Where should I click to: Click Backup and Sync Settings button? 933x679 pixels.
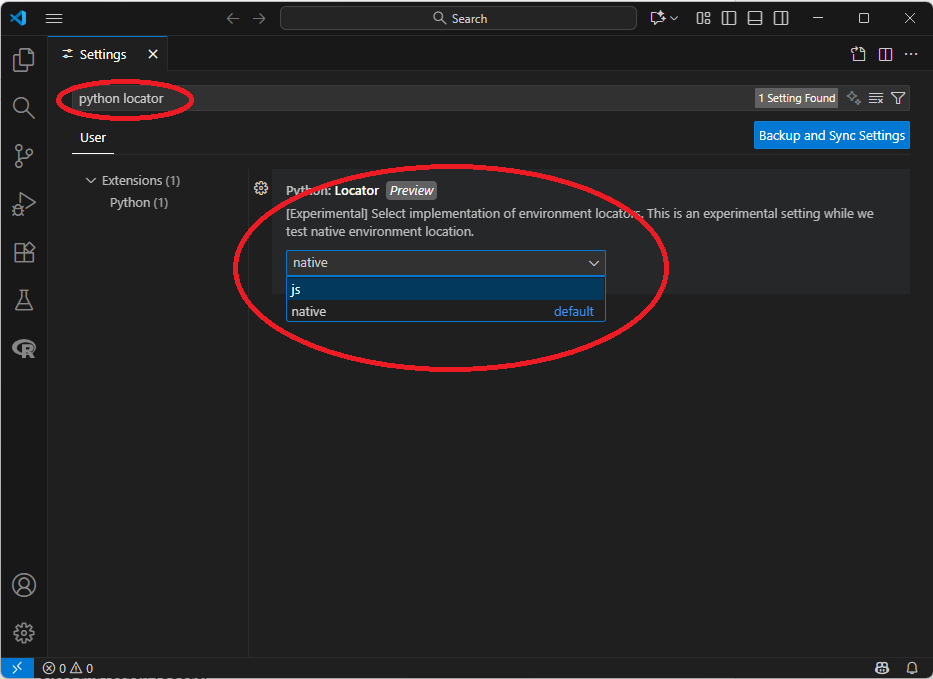831,135
